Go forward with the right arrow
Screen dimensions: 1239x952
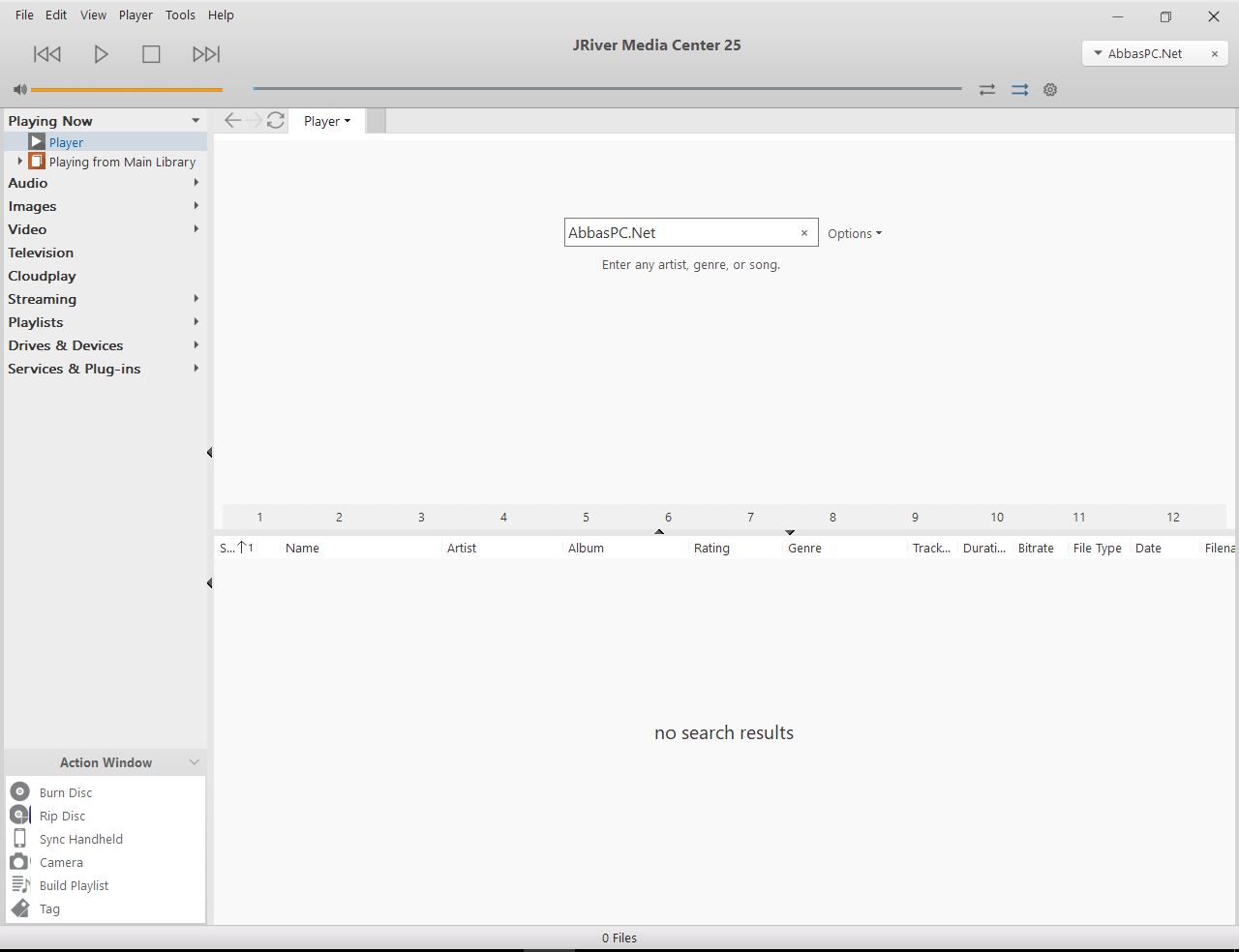pos(255,120)
